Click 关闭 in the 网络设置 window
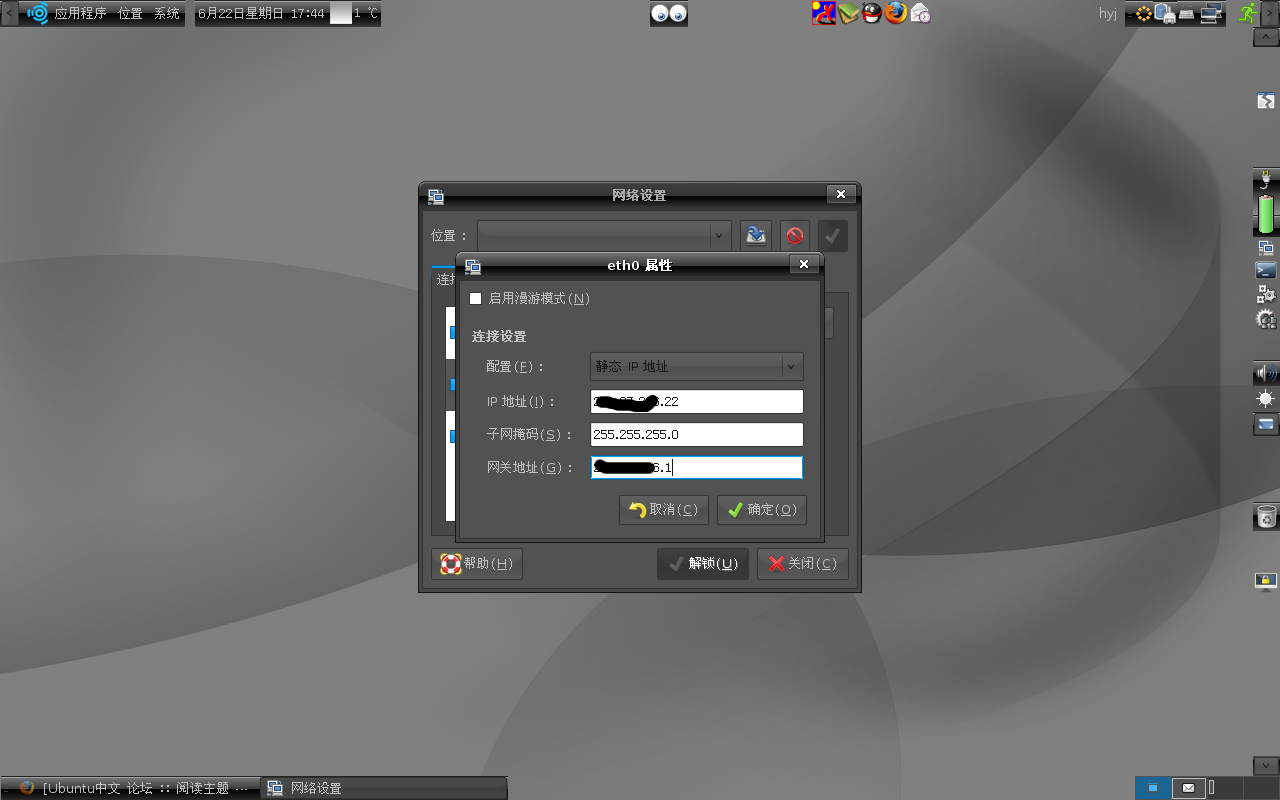This screenshot has height=800, width=1280. click(803, 564)
